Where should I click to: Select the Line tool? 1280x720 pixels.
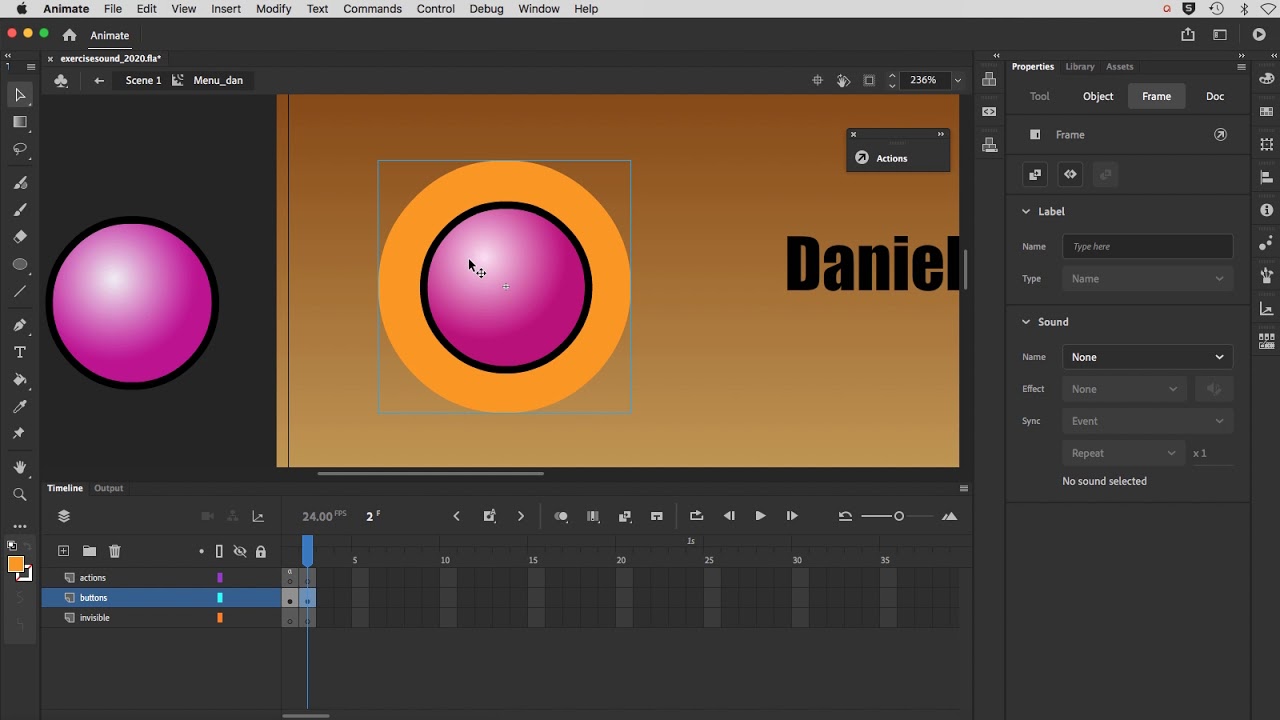coord(20,291)
